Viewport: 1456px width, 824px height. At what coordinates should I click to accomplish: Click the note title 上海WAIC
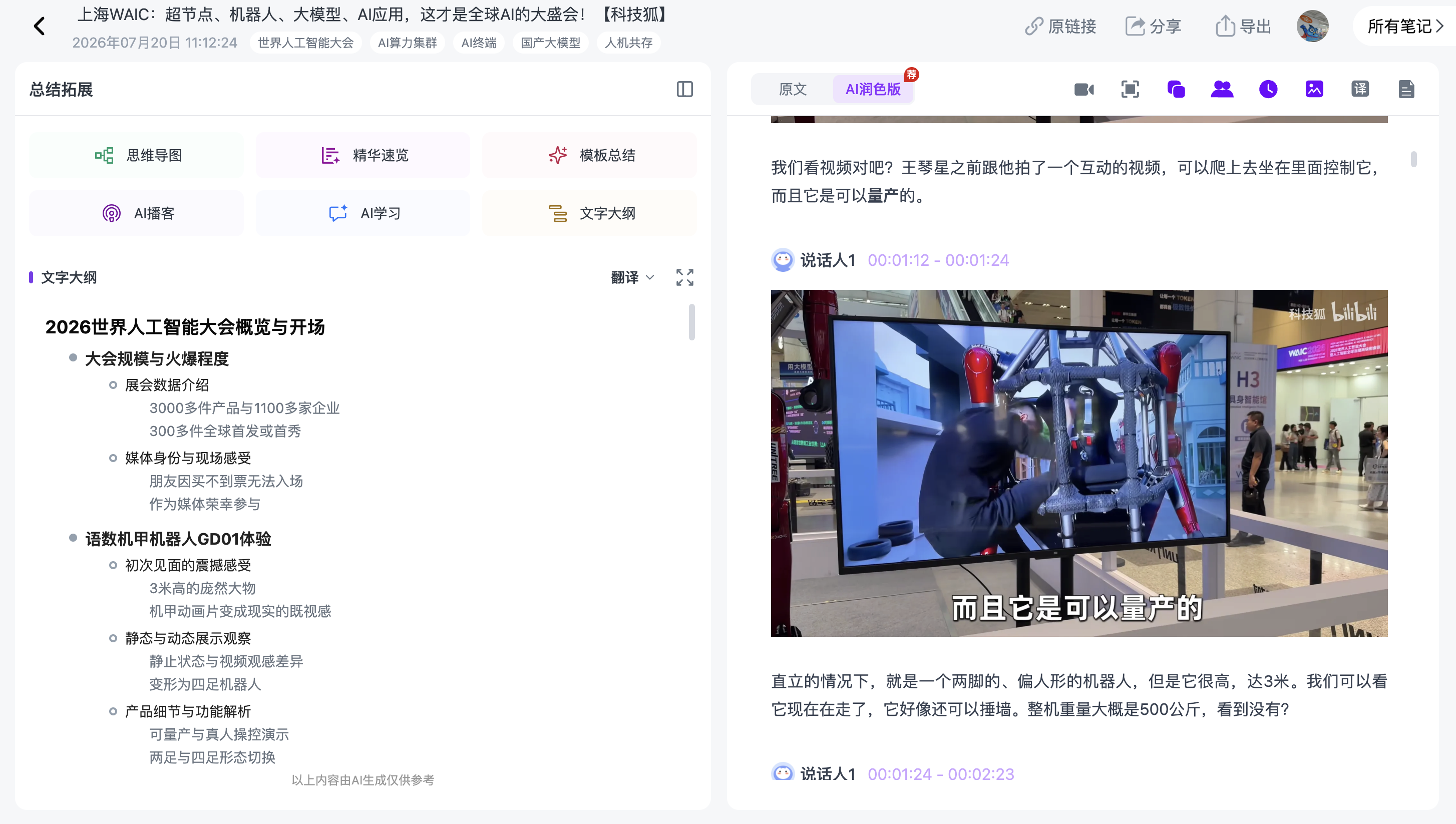[x=373, y=14]
